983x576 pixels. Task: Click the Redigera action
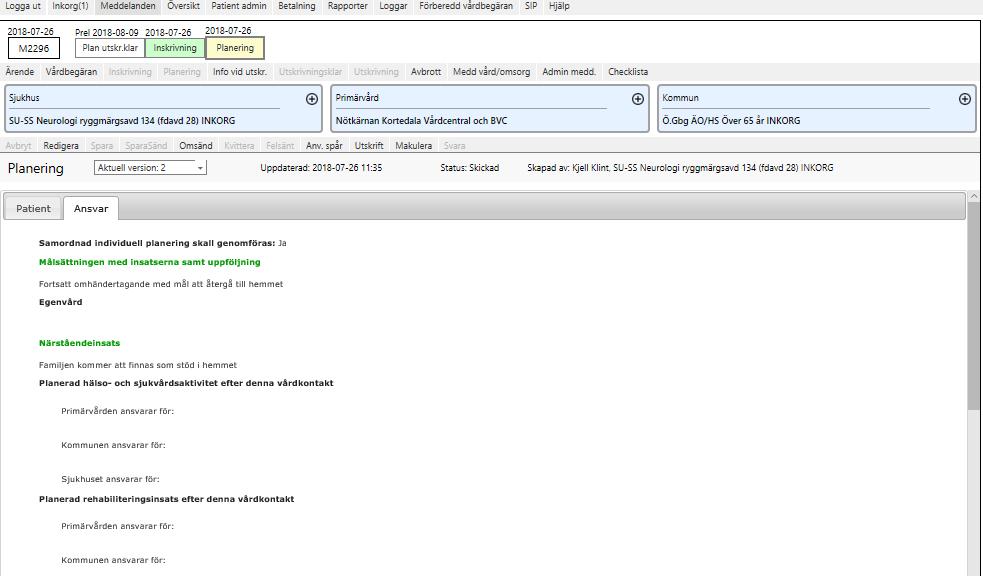tap(61, 145)
